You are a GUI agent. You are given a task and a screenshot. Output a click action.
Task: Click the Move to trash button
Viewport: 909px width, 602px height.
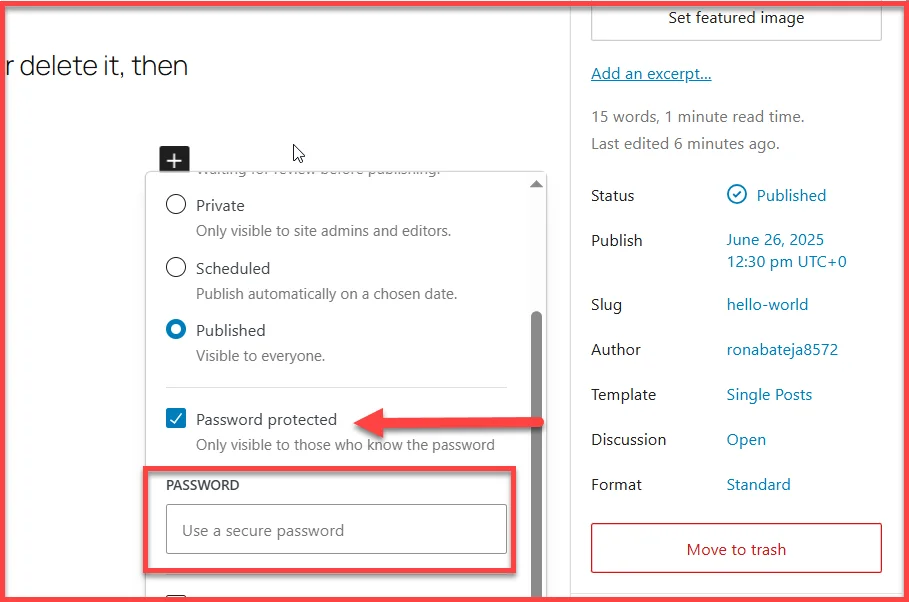pyautogui.click(x=735, y=548)
